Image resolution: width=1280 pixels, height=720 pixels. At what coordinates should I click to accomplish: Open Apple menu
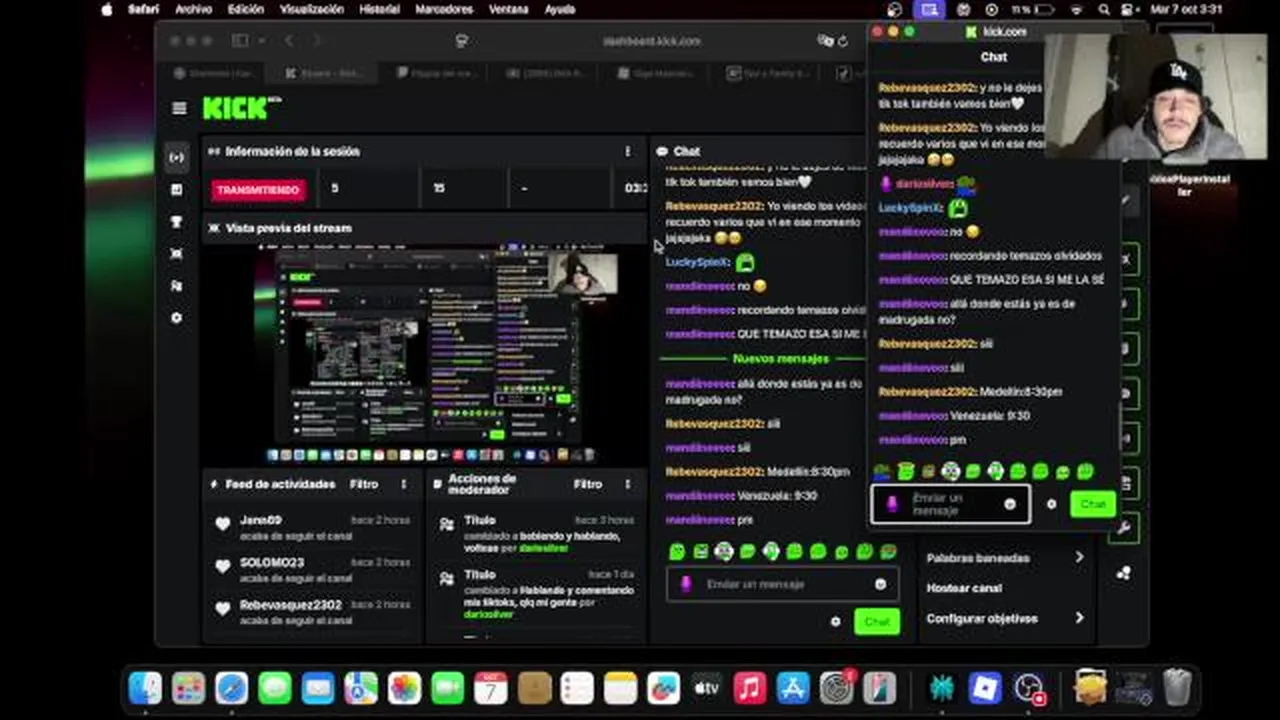point(107,9)
